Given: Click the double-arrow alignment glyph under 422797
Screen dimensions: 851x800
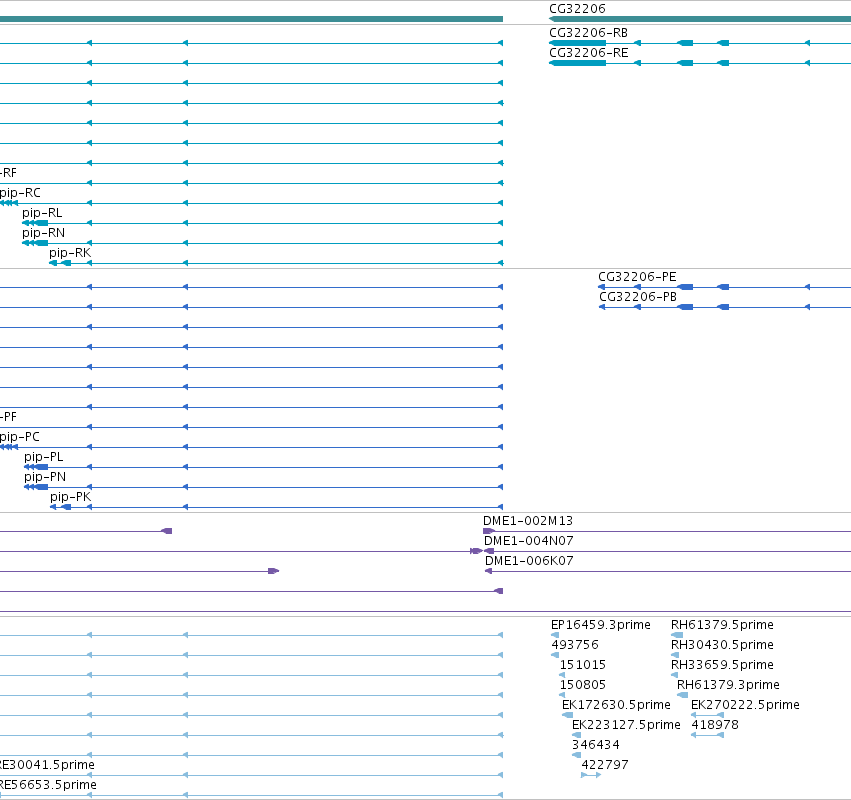Looking at the screenshot, I should pos(590,775).
